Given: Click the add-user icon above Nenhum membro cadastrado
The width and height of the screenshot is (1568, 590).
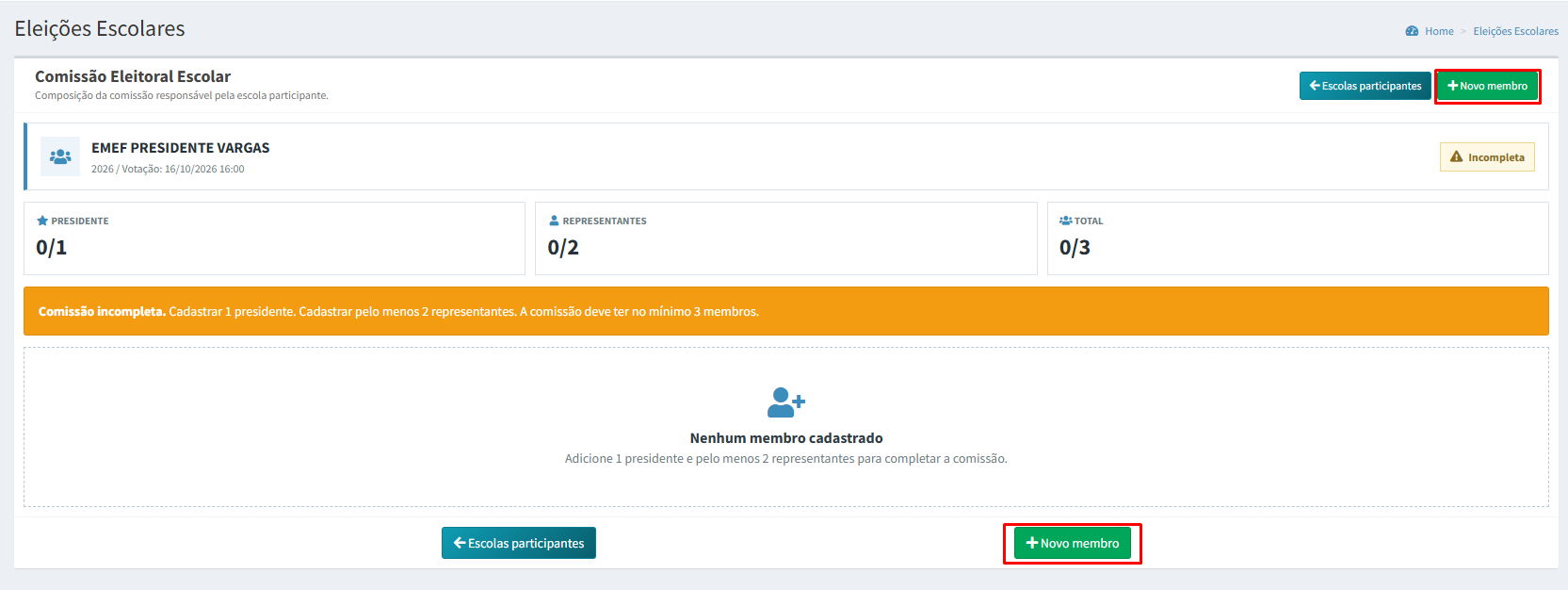Looking at the screenshot, I should pyautogui.click(x=786, y=402).
